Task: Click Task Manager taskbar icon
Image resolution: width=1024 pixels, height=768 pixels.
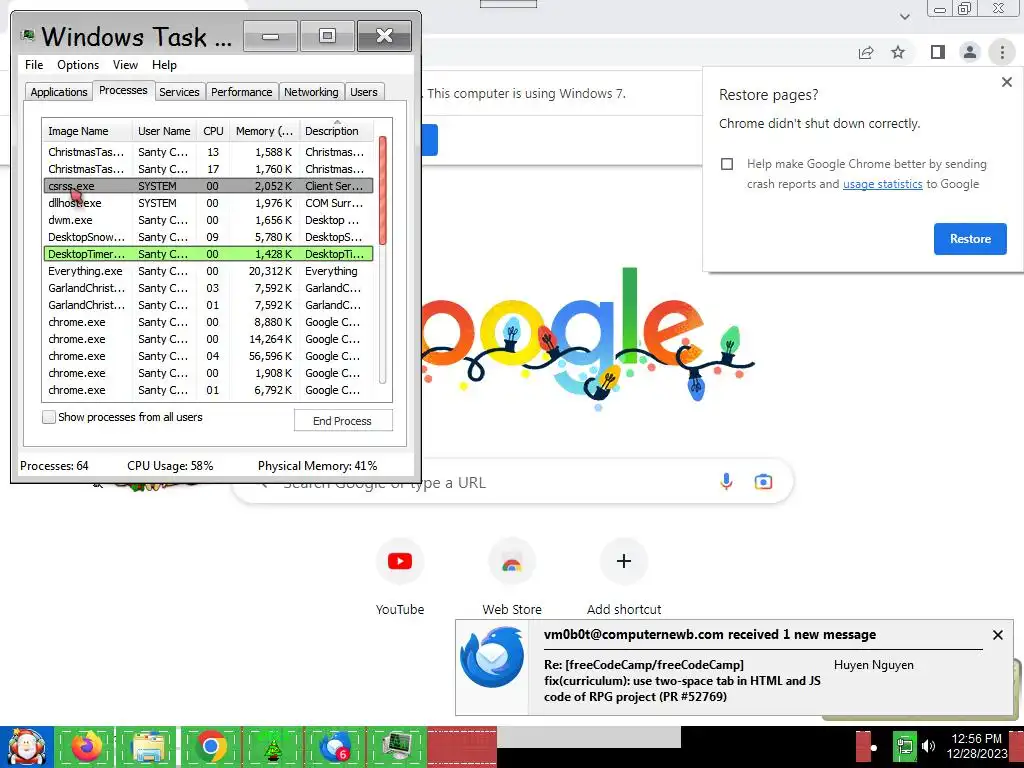Action: (397, 746)
